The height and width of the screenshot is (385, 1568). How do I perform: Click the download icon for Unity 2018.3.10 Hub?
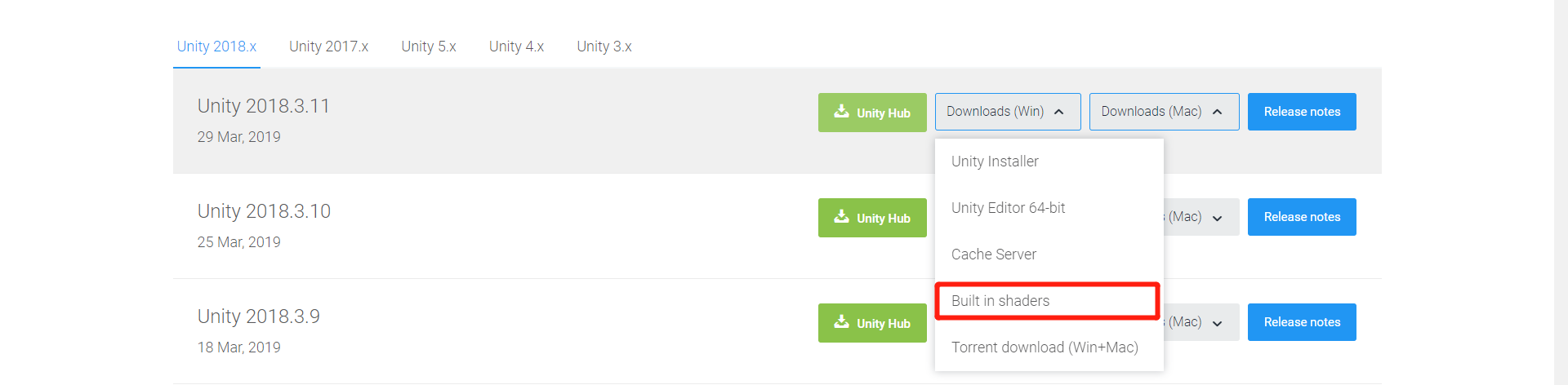[841, 217]
